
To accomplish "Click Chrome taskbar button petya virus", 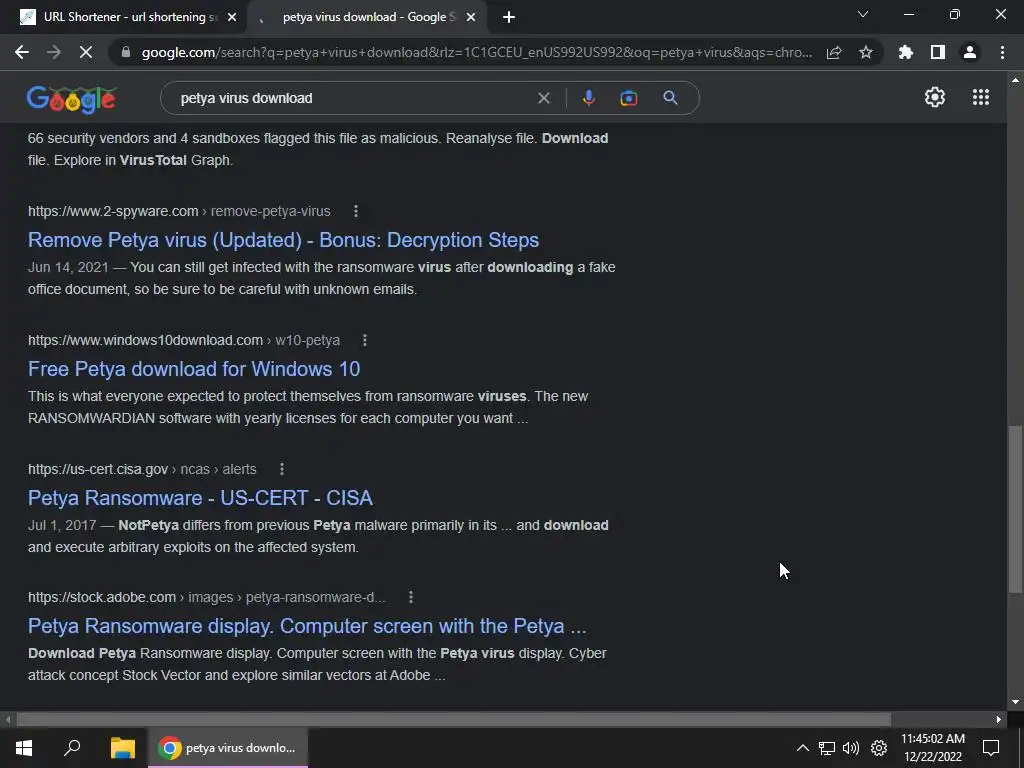I will 228,748.
